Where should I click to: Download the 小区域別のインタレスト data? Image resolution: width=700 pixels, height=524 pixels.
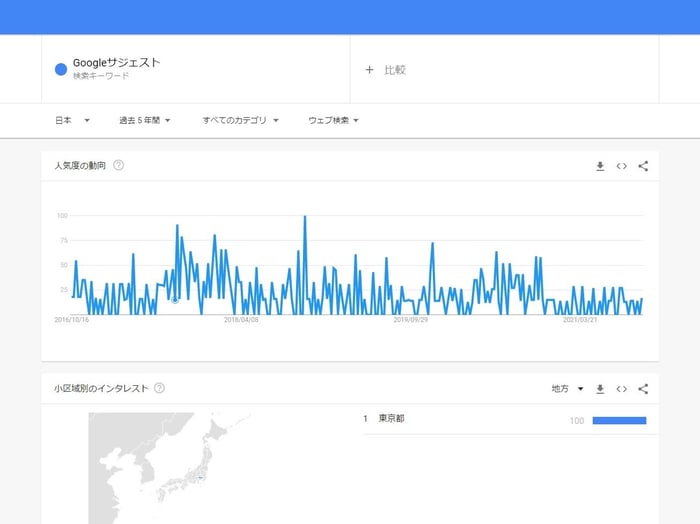coord(600,389)
